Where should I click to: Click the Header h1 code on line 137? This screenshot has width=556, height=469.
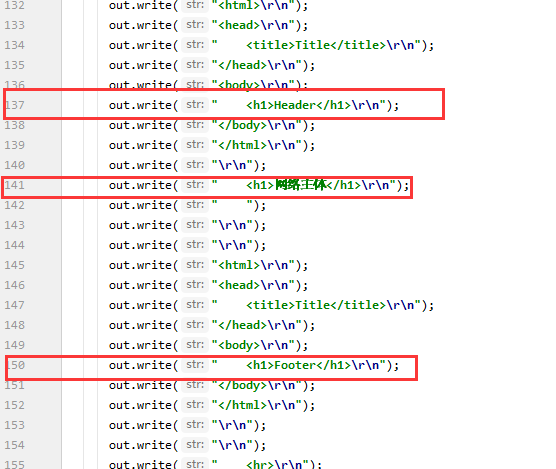pos(299,105)
